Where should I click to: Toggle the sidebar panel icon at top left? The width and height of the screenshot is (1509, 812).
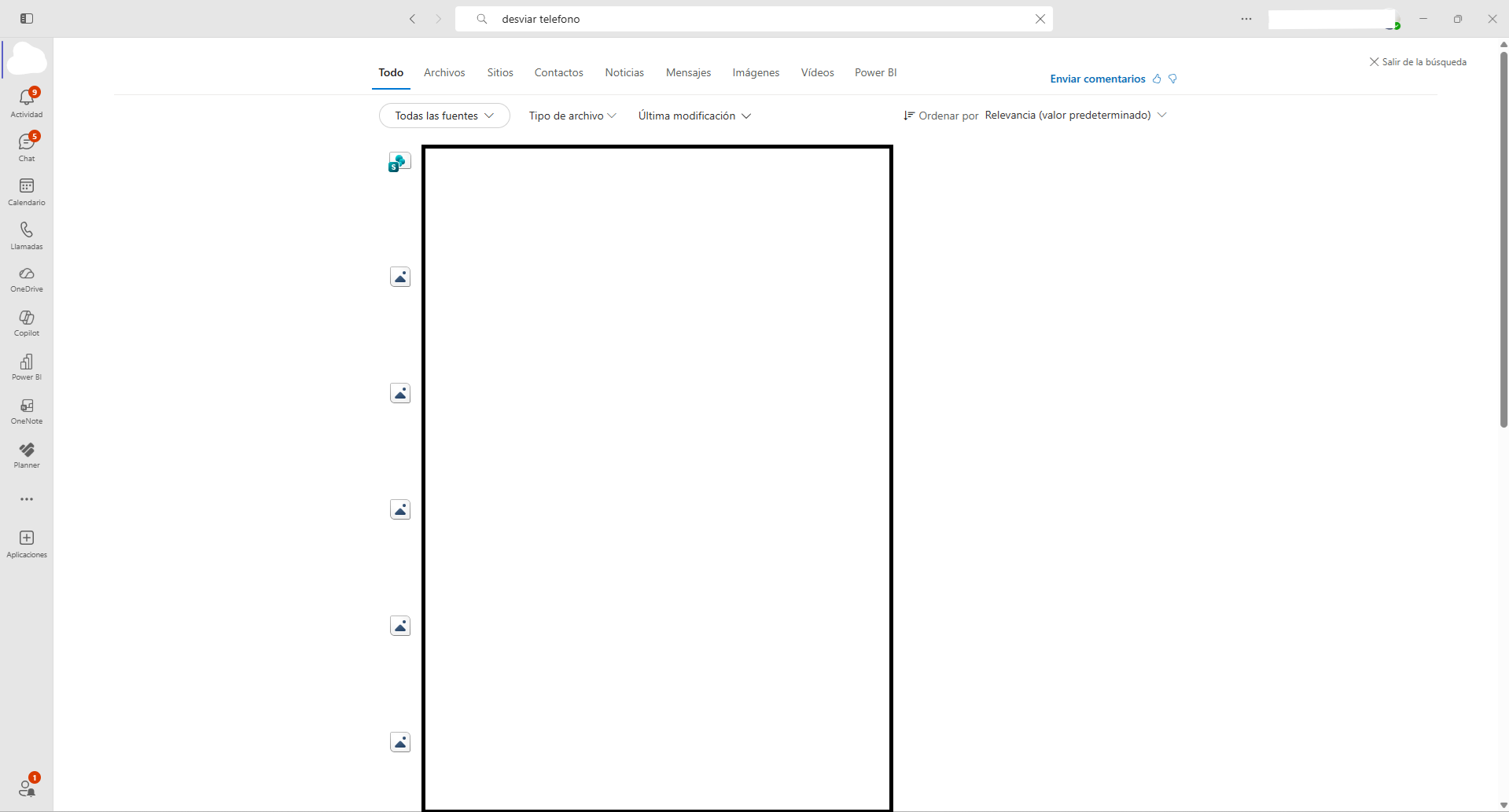[27, 18]
